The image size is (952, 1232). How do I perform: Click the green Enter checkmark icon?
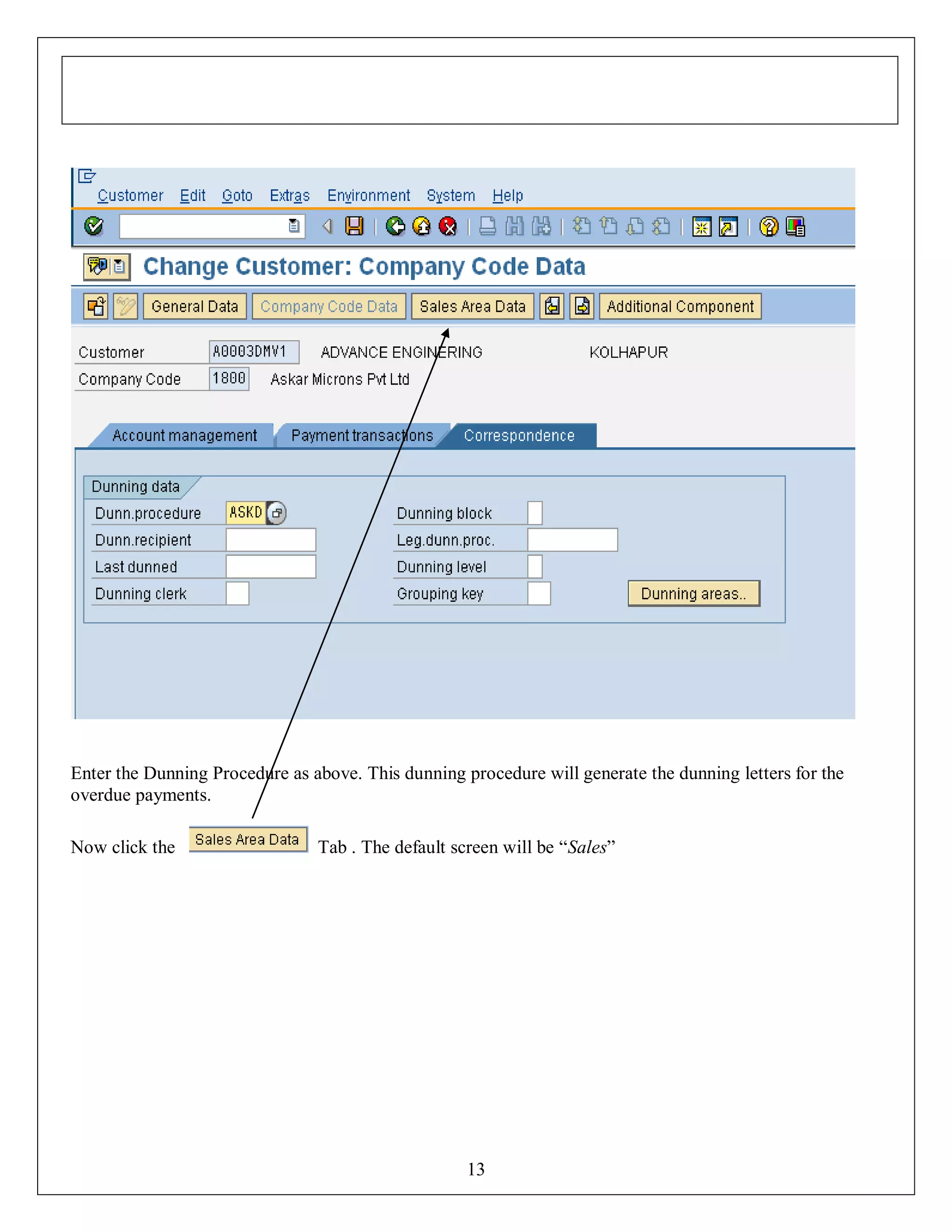click(x=93, y=226)
